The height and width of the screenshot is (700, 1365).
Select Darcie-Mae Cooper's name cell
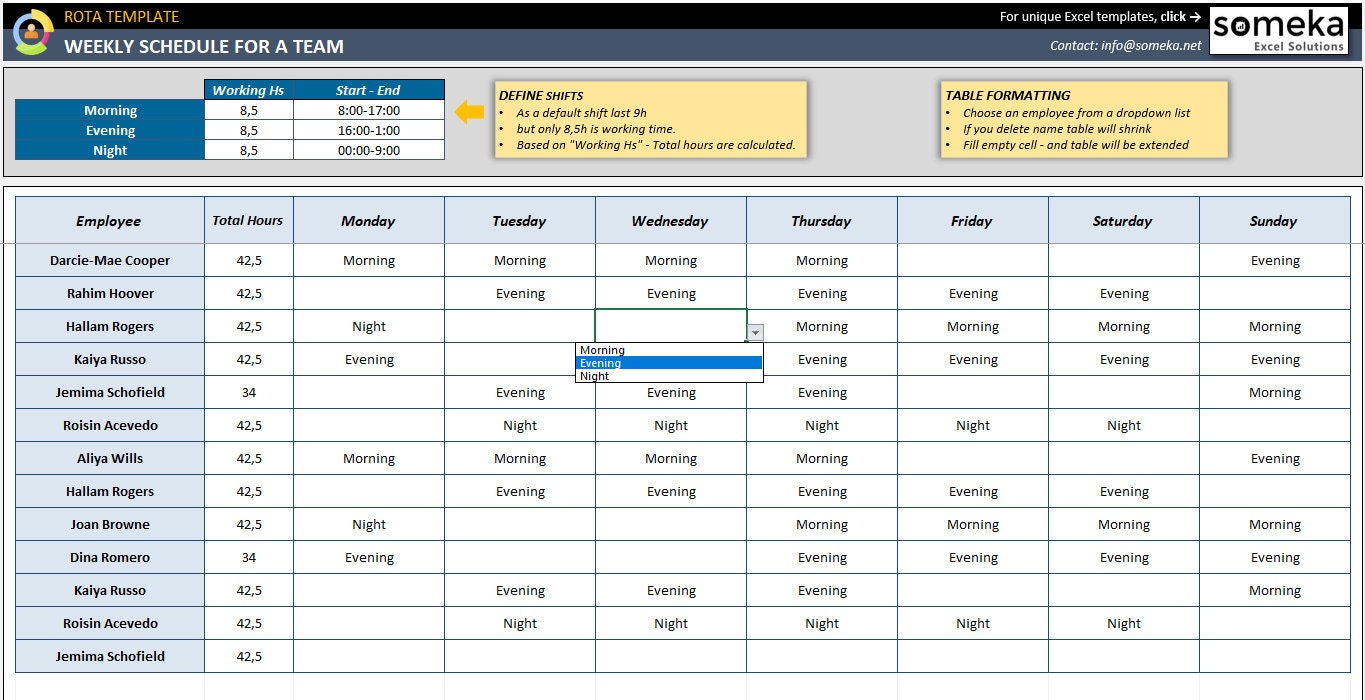click(x=109, y=260)
